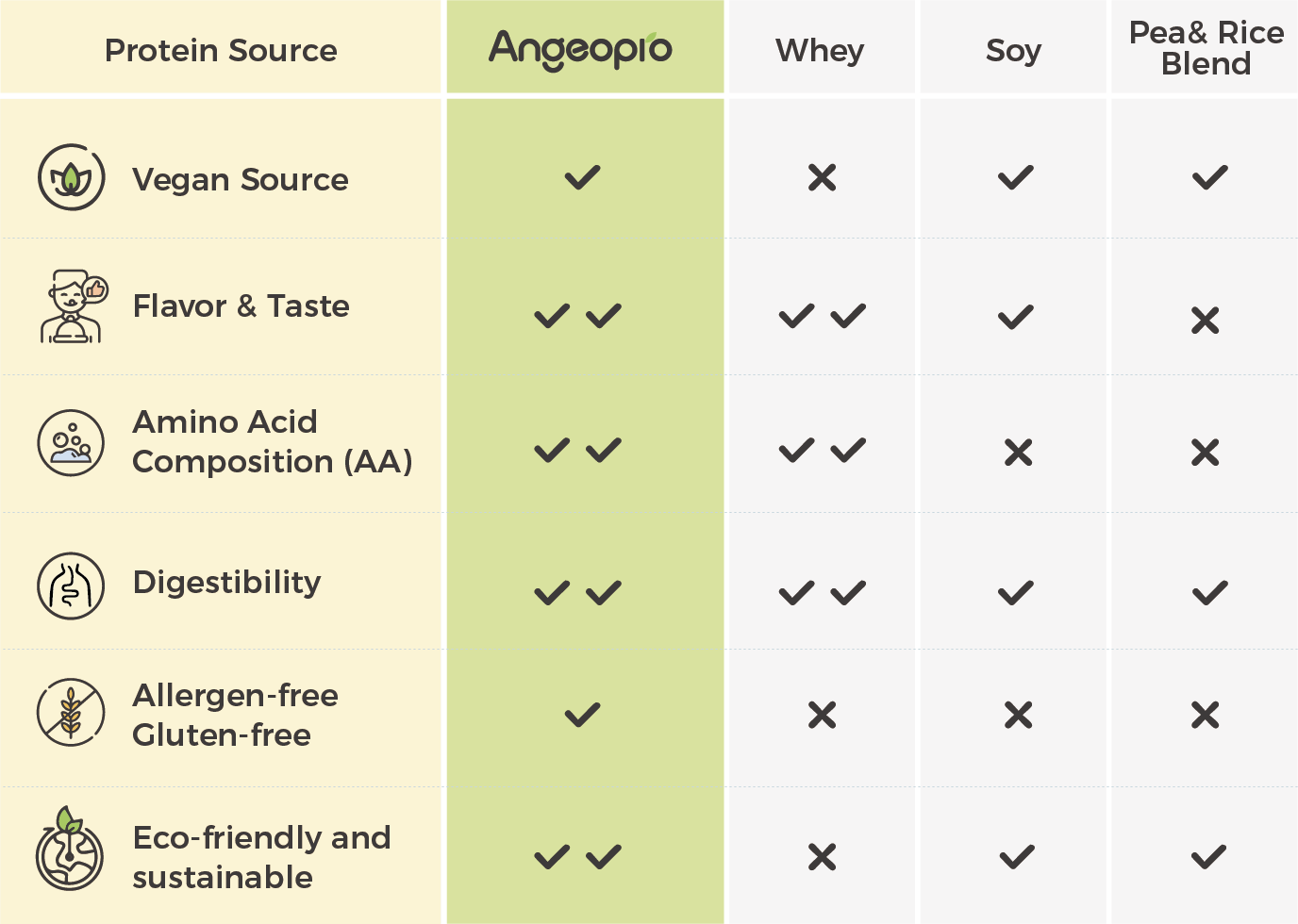Click the X mark for Soy Amino Acid
The width and height of the screenshot is (1298, 924).
click(1019, 453)
